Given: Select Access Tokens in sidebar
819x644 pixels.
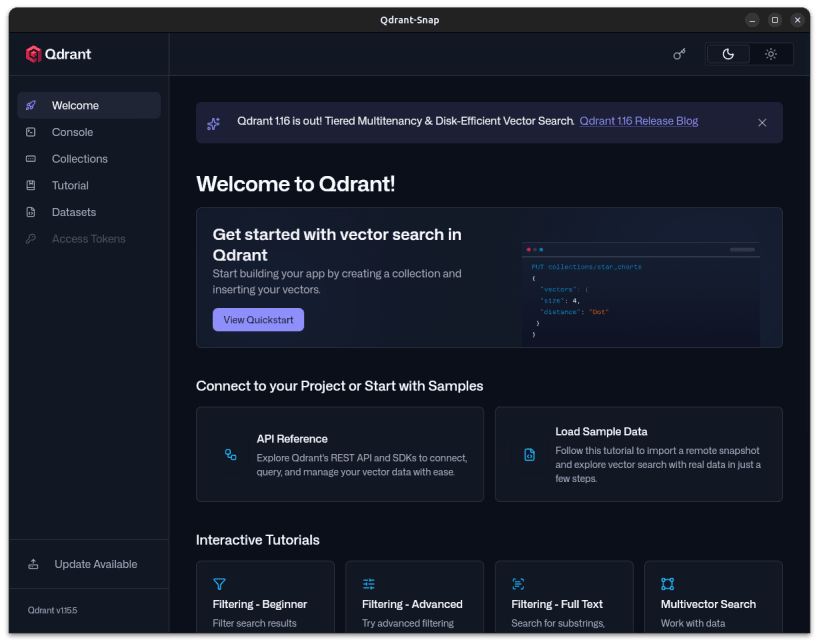Looking at the screenshot, I should pos(89,239).
